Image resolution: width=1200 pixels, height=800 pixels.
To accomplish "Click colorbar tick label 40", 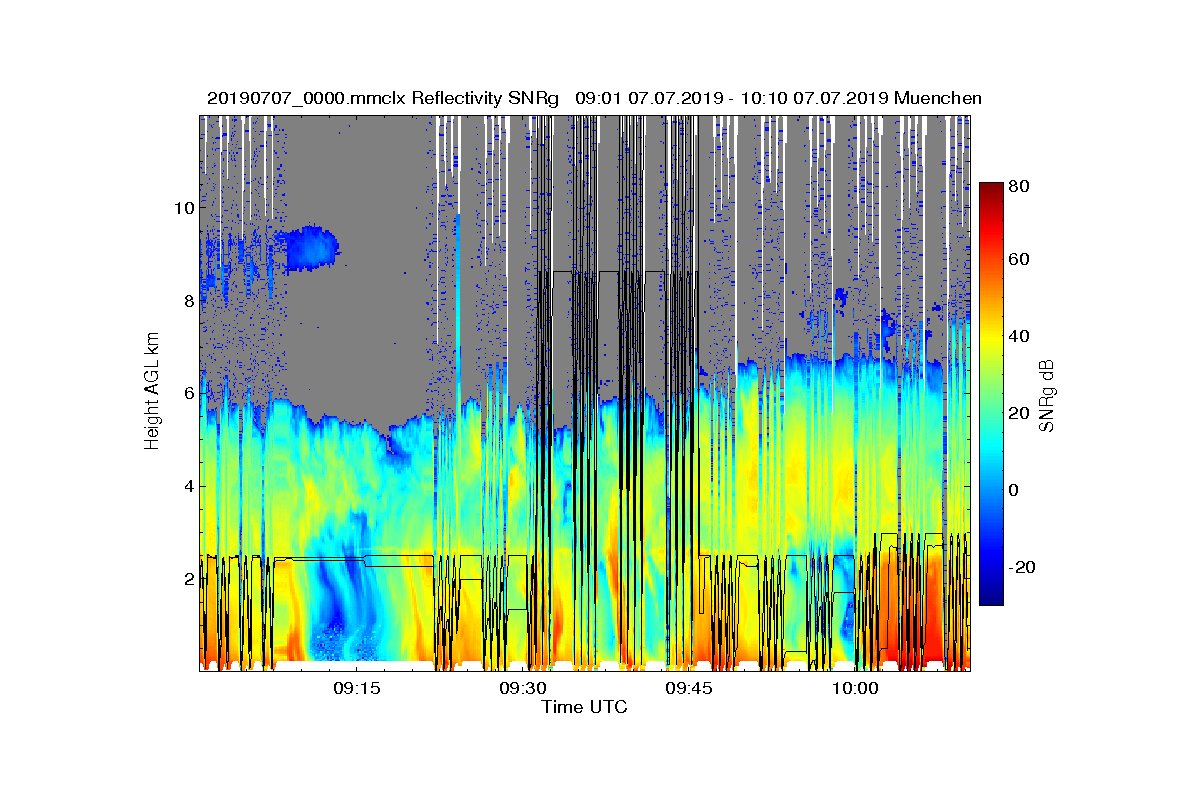I will (x=1020, y=336).
